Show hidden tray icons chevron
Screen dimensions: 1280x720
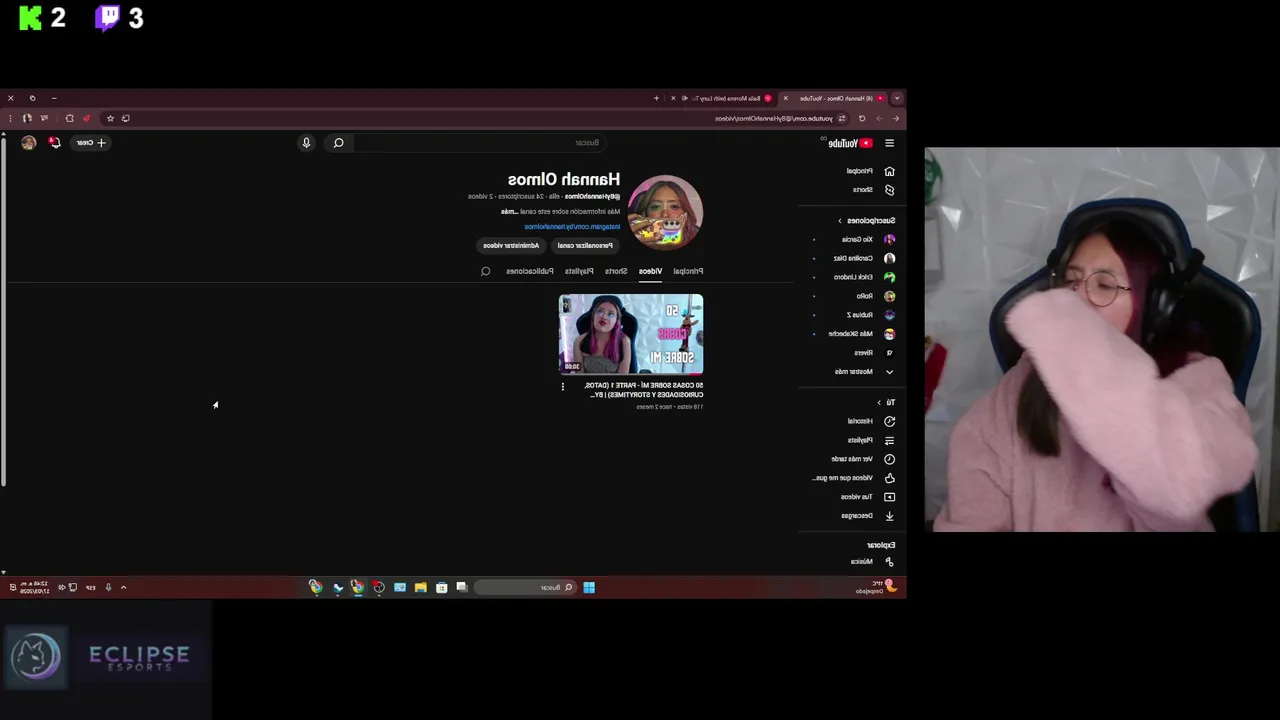click(x=123, y=588)
